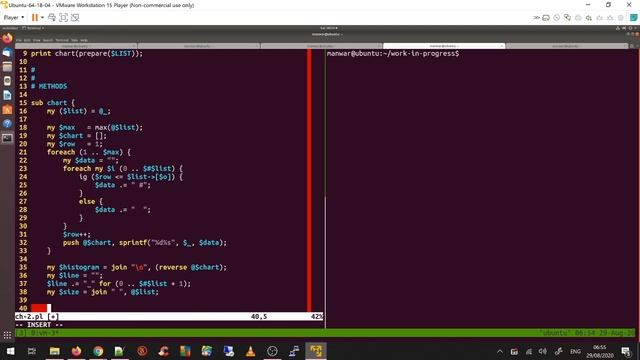Expand the power options arrow next to pause
Viewport: 640px width, 360px height.
[42, 18]
